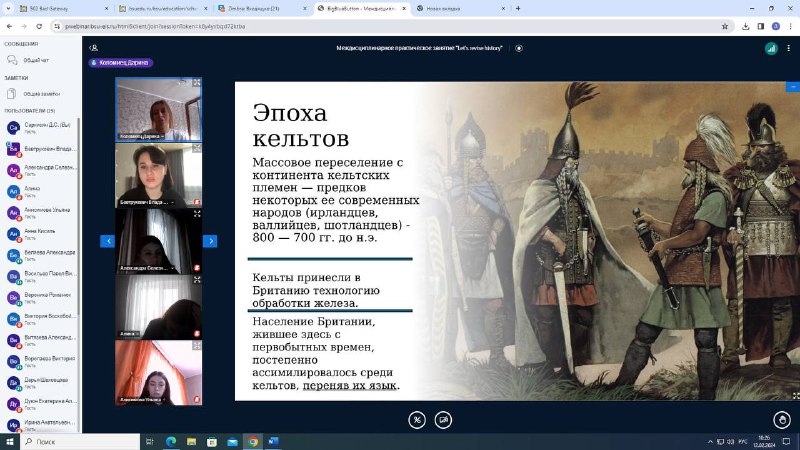The image size is (800, 450).
Task: Select user Александра Селезн in list
Action: tap(40, 170)
